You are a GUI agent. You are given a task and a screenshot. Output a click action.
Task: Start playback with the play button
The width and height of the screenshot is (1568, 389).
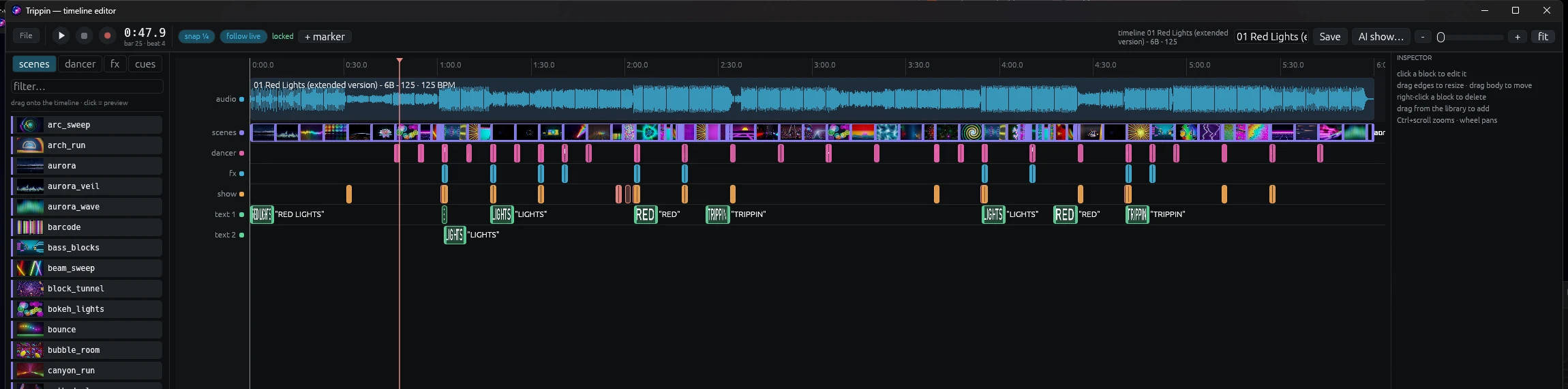tap(61, 35)
